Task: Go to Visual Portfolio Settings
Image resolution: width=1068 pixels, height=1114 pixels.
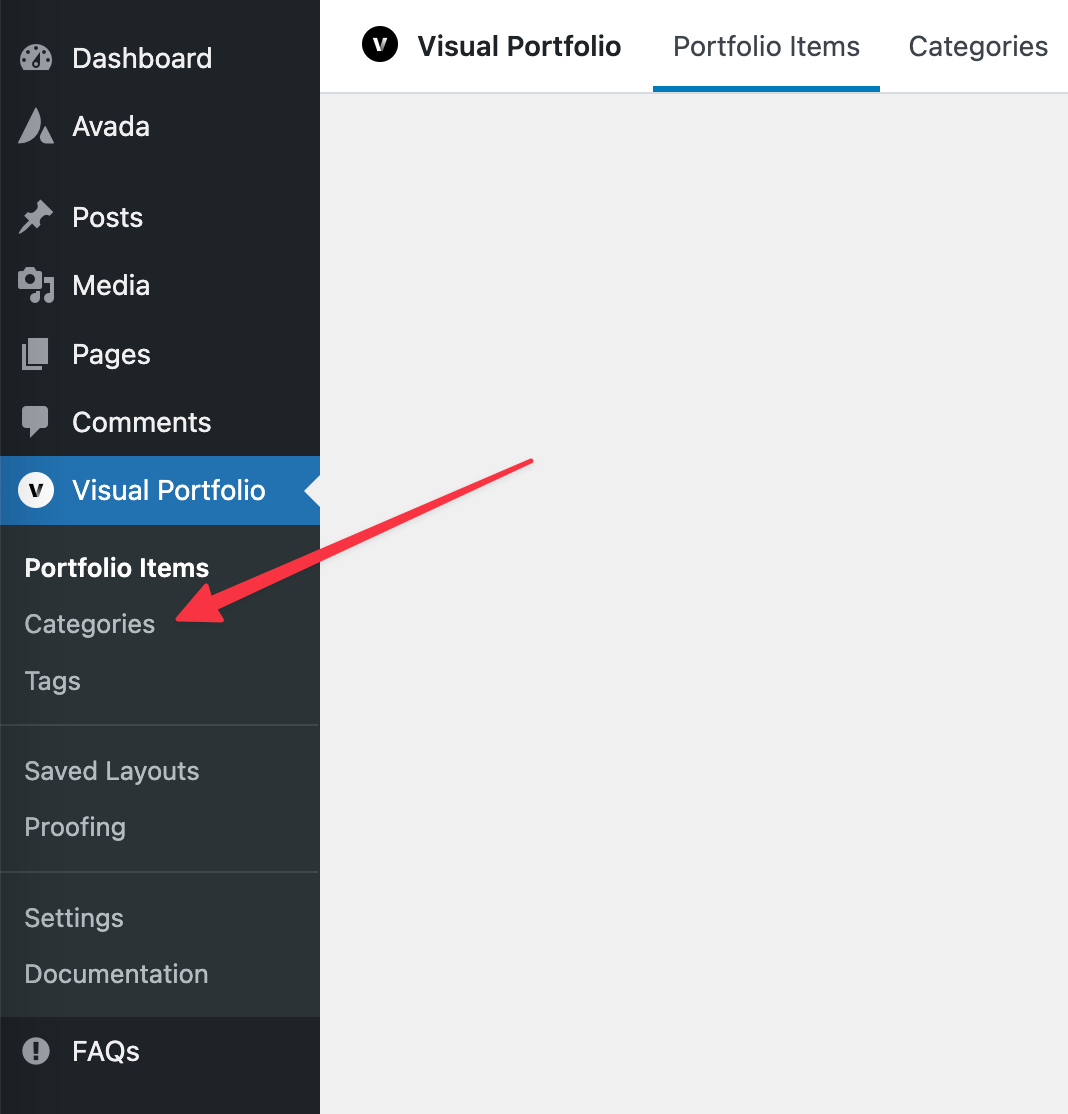Action: coord(74,918)
